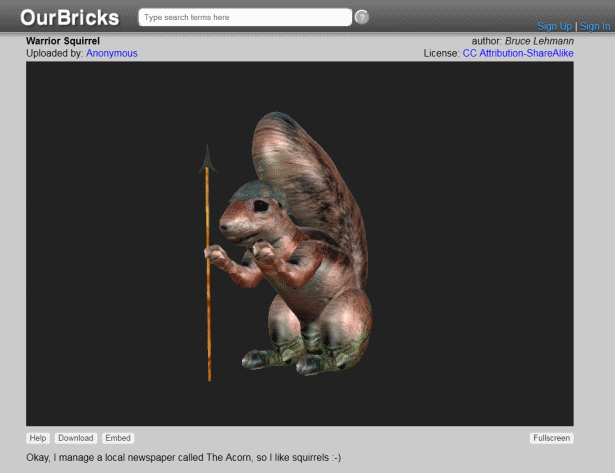Click the author name Bruce Lehmann
This screenshot has width=615, height=473.
click(x=539, y=41)
